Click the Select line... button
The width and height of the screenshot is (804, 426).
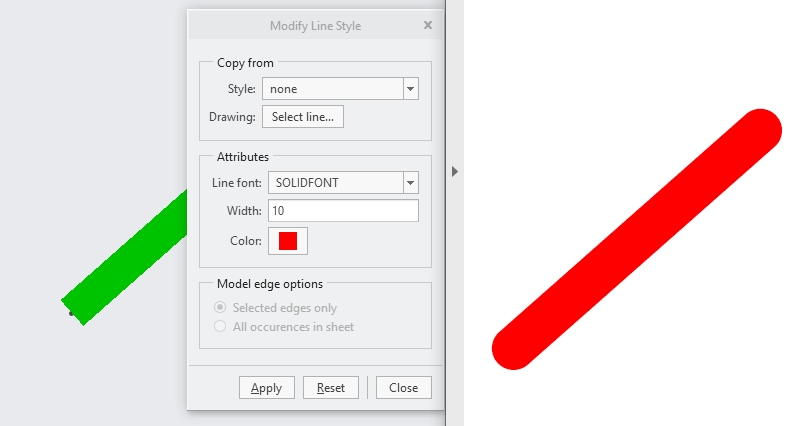point(303,117)
